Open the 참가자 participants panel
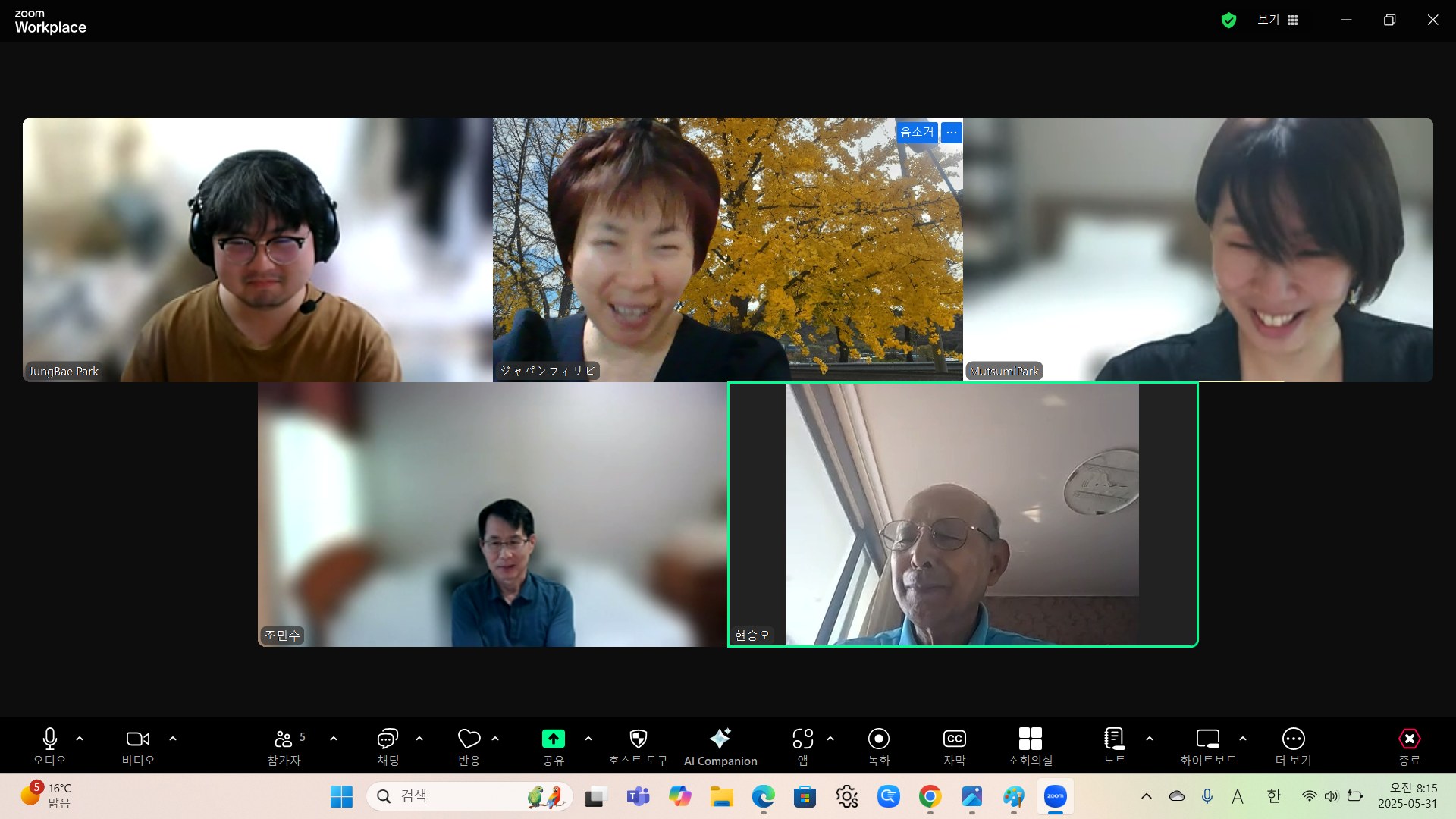 pyautogui.click(x=284, y=746)
